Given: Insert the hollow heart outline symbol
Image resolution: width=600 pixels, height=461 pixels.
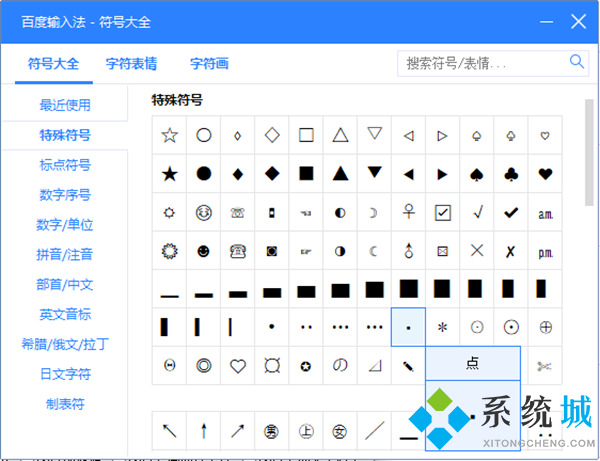Looking at the screenshot, I should (x=238, y=366).
